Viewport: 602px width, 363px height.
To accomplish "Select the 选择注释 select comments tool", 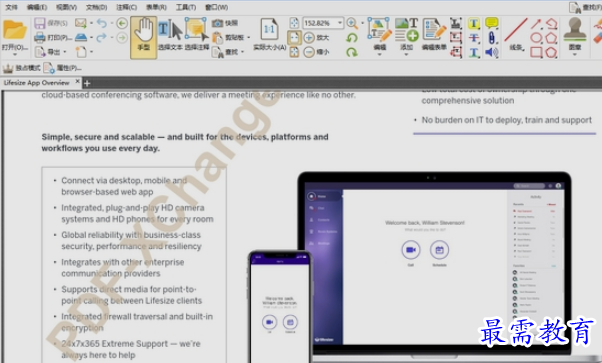I will pyautogui.click(x=197, y=35).
